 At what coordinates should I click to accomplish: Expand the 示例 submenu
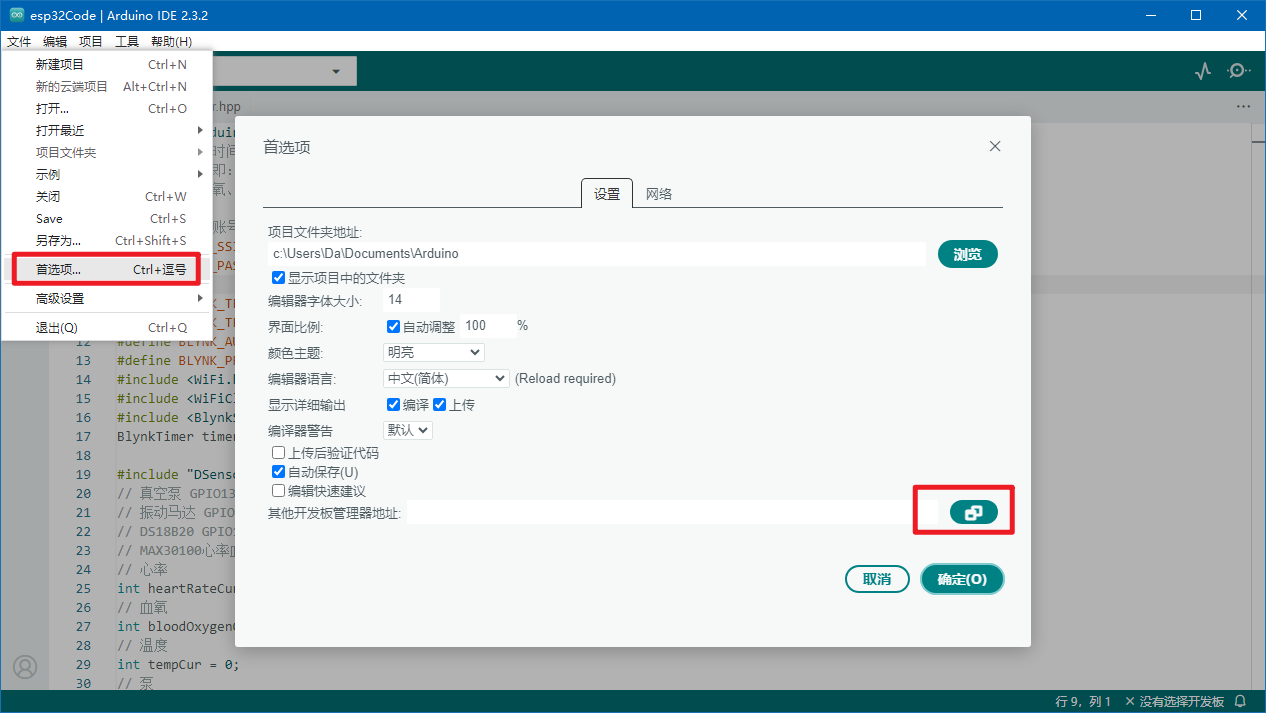click(107, 174)
